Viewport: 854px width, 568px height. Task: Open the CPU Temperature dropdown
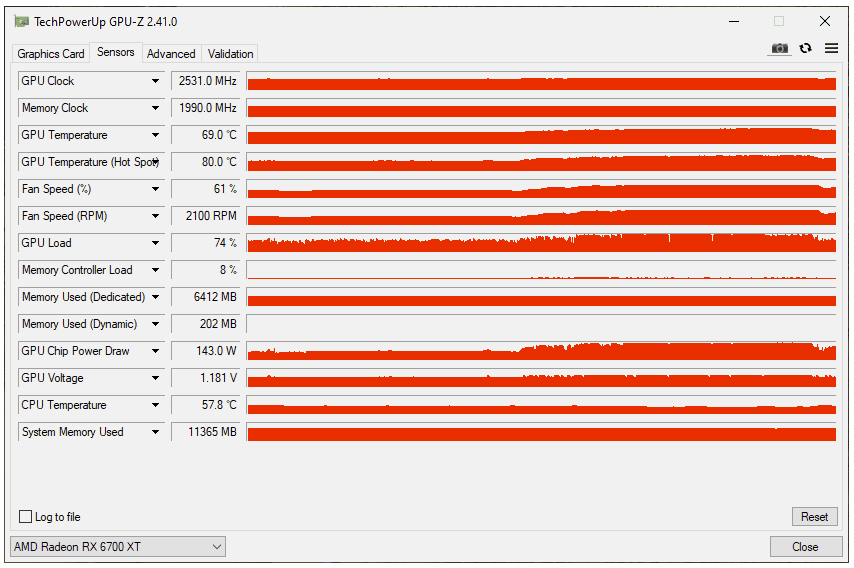155,405
